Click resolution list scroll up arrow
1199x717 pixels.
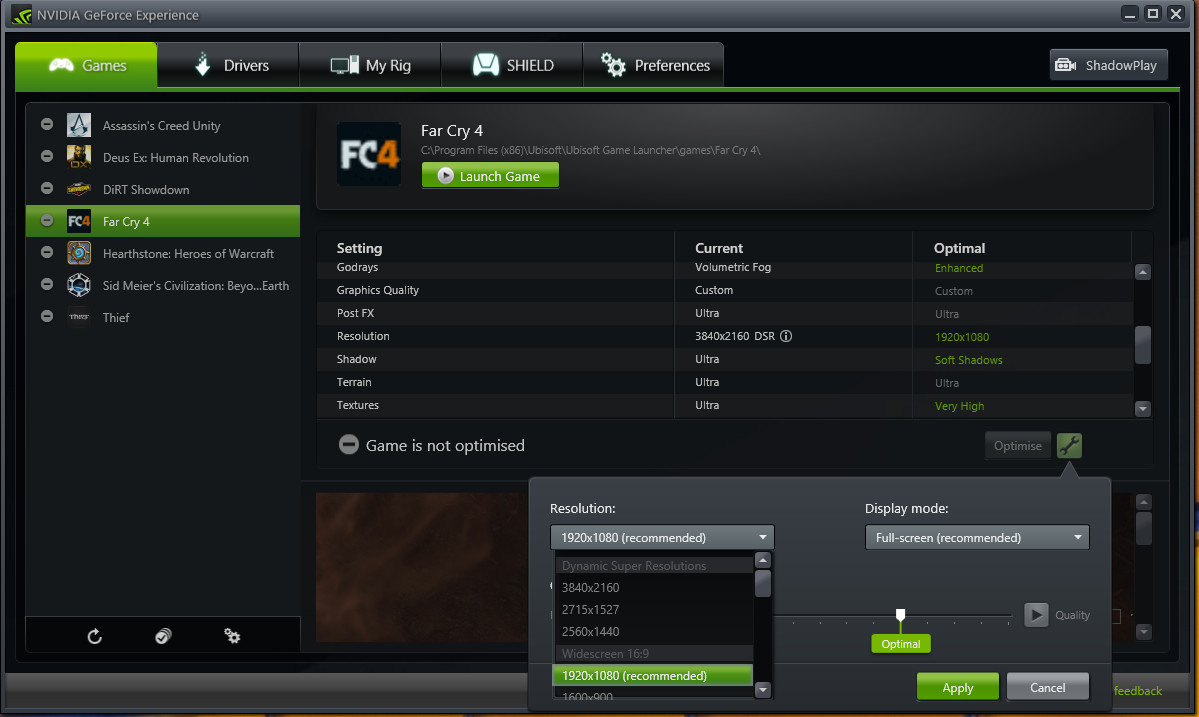762,560
